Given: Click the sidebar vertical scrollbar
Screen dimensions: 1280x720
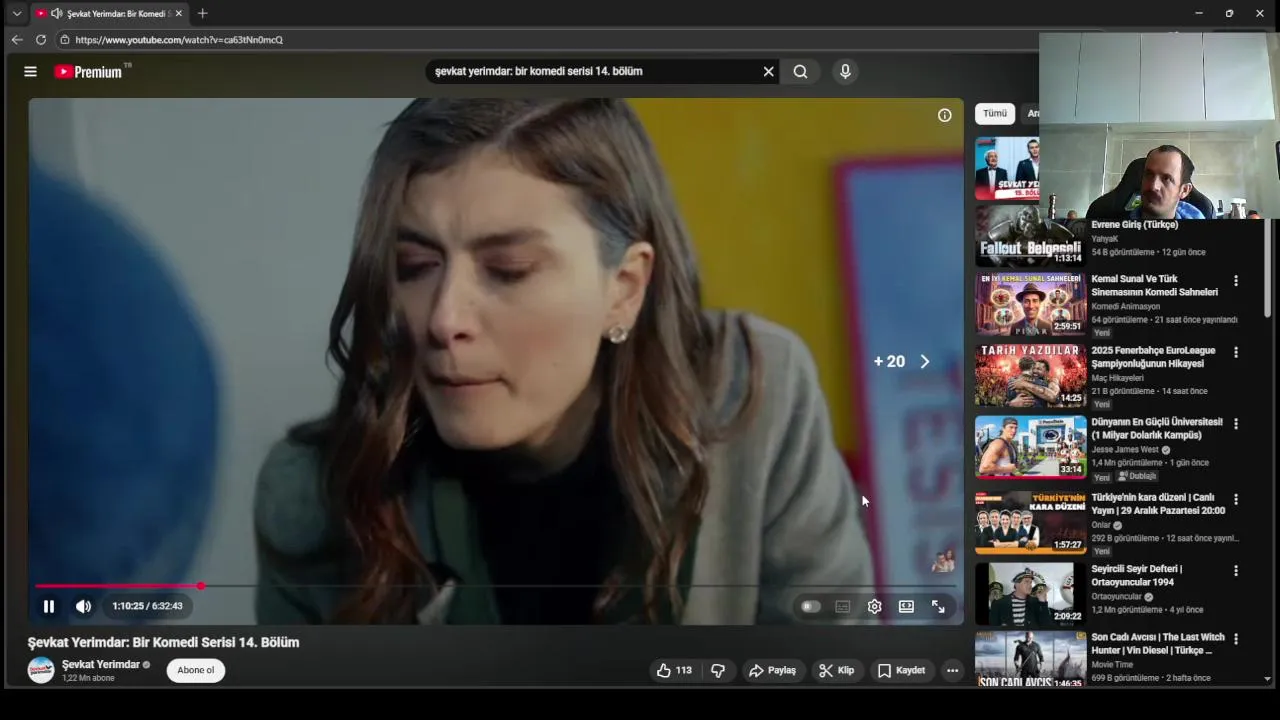Looking at the screenshot, I should coord(1268,270).
